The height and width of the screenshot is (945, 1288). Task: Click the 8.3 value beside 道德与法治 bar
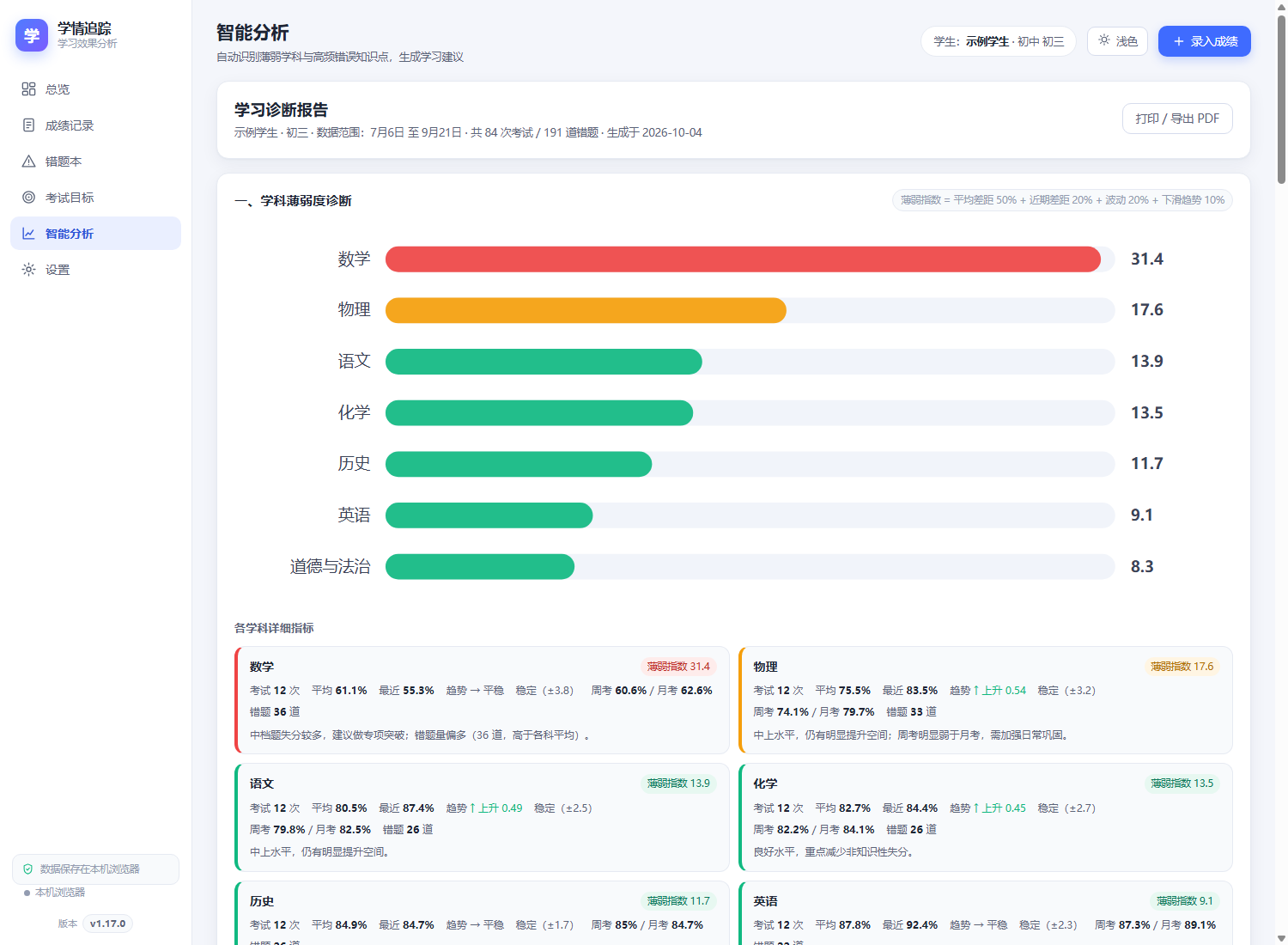pyautogui.click(x=1142, y=567)
